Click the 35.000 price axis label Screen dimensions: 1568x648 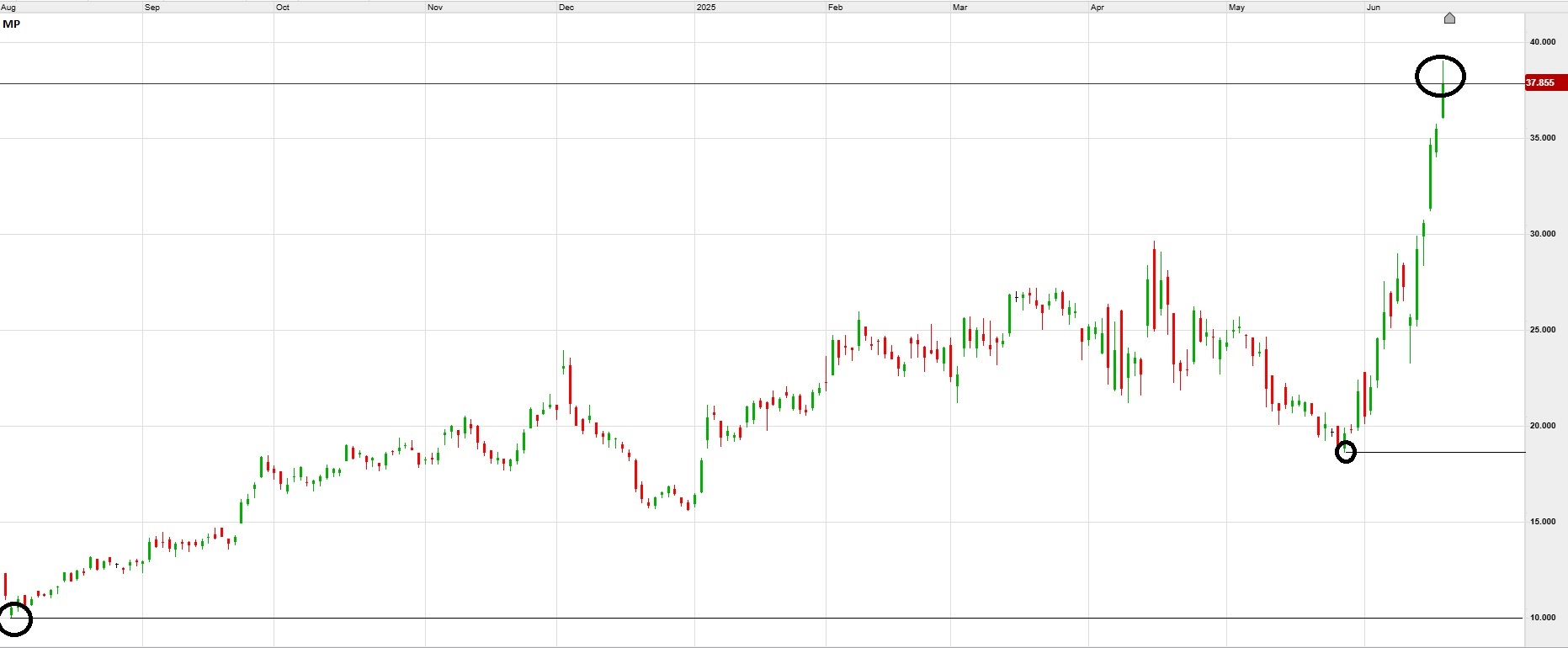1543,138
